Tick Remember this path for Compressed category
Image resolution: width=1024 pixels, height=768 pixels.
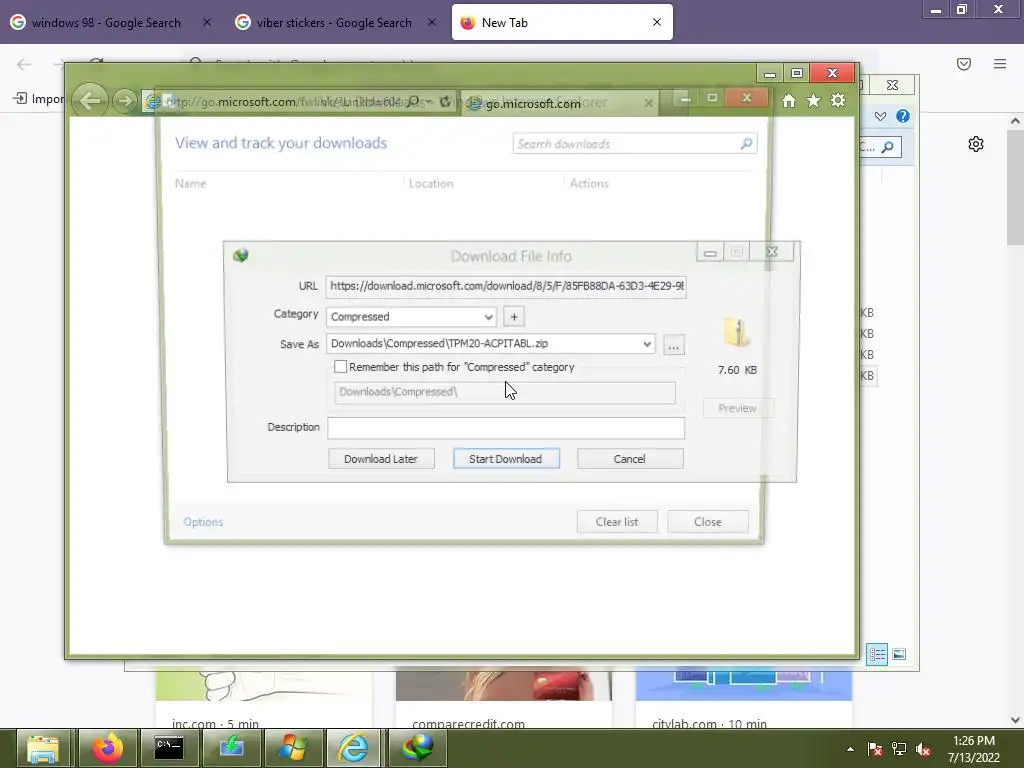pyautogui.click(x=340, y=367)
